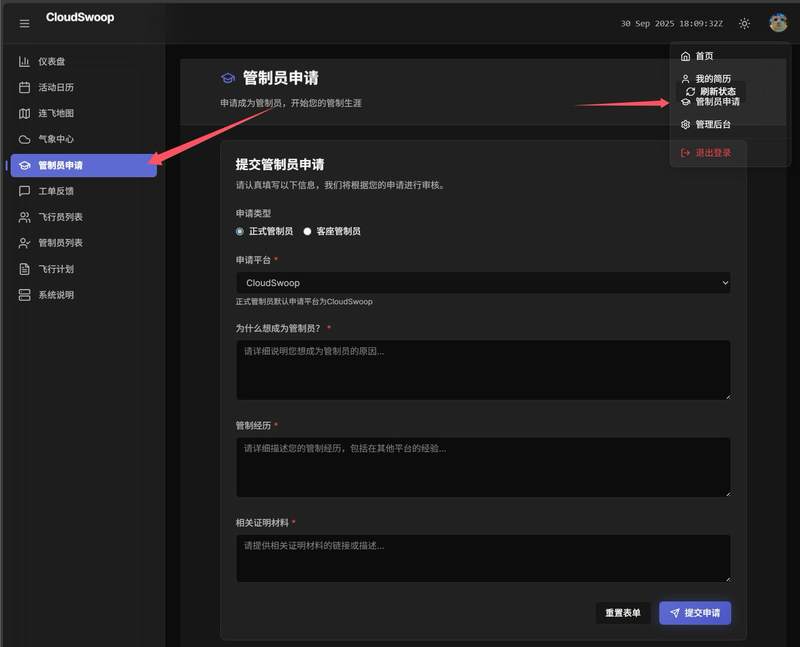This screenshot has width=800, height=647.
Task: Click the user-check icon beside 管制员列表
Action: tap(24, 243)
